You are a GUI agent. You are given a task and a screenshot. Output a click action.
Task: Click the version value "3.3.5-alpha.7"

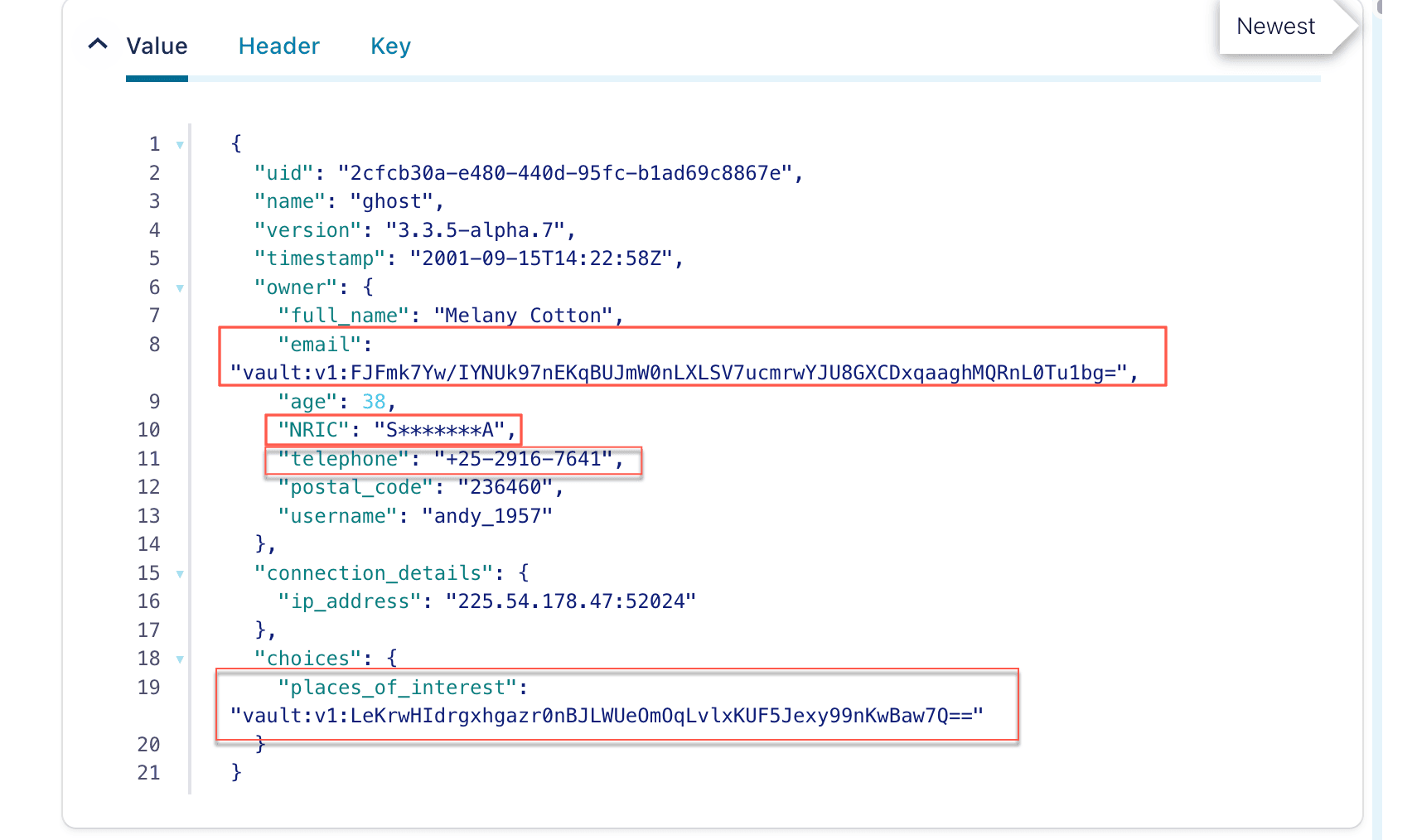tap(475, 230)
